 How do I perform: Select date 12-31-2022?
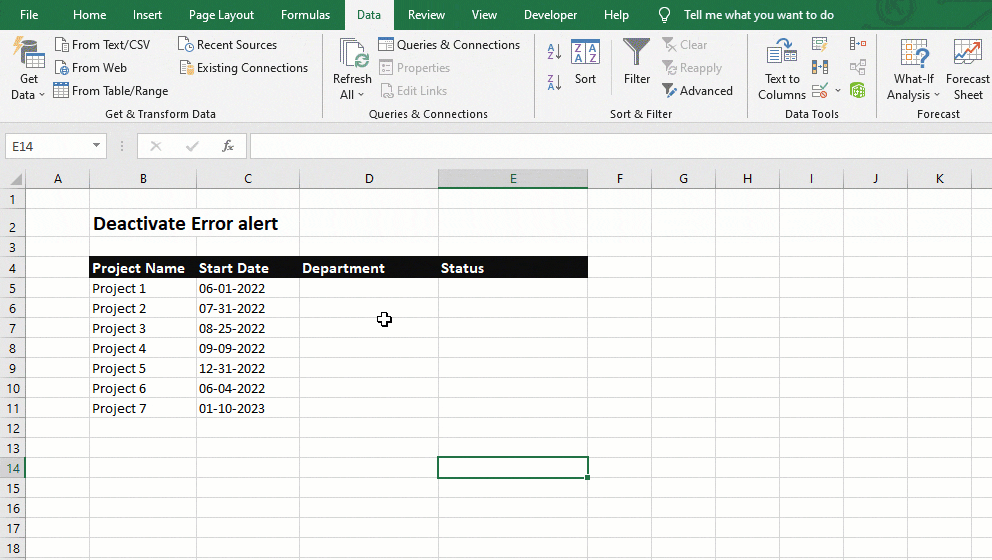click(x=248, y=369)
